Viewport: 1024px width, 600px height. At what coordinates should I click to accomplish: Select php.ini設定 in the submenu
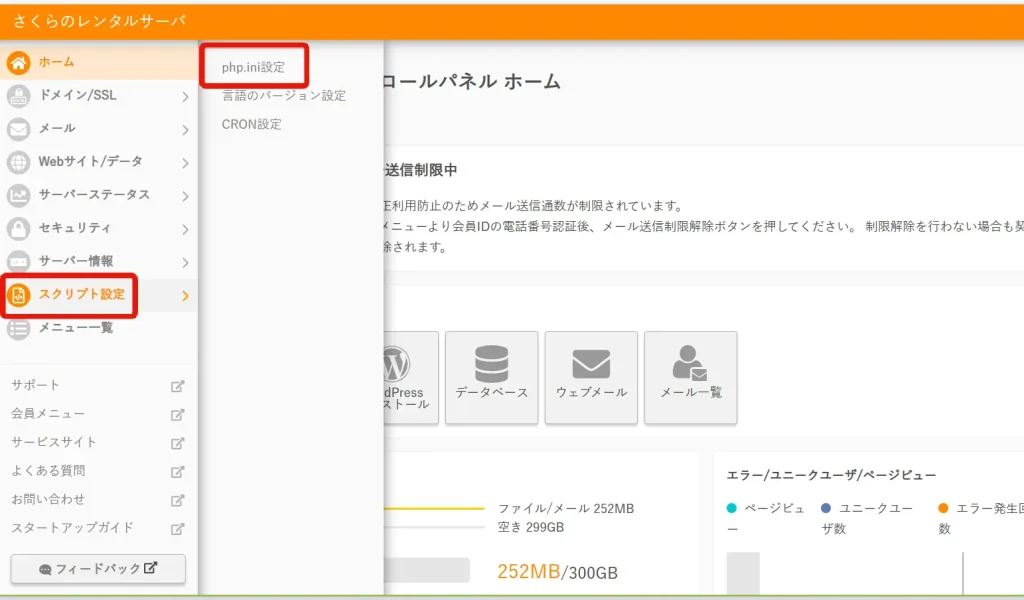point(253,67)
